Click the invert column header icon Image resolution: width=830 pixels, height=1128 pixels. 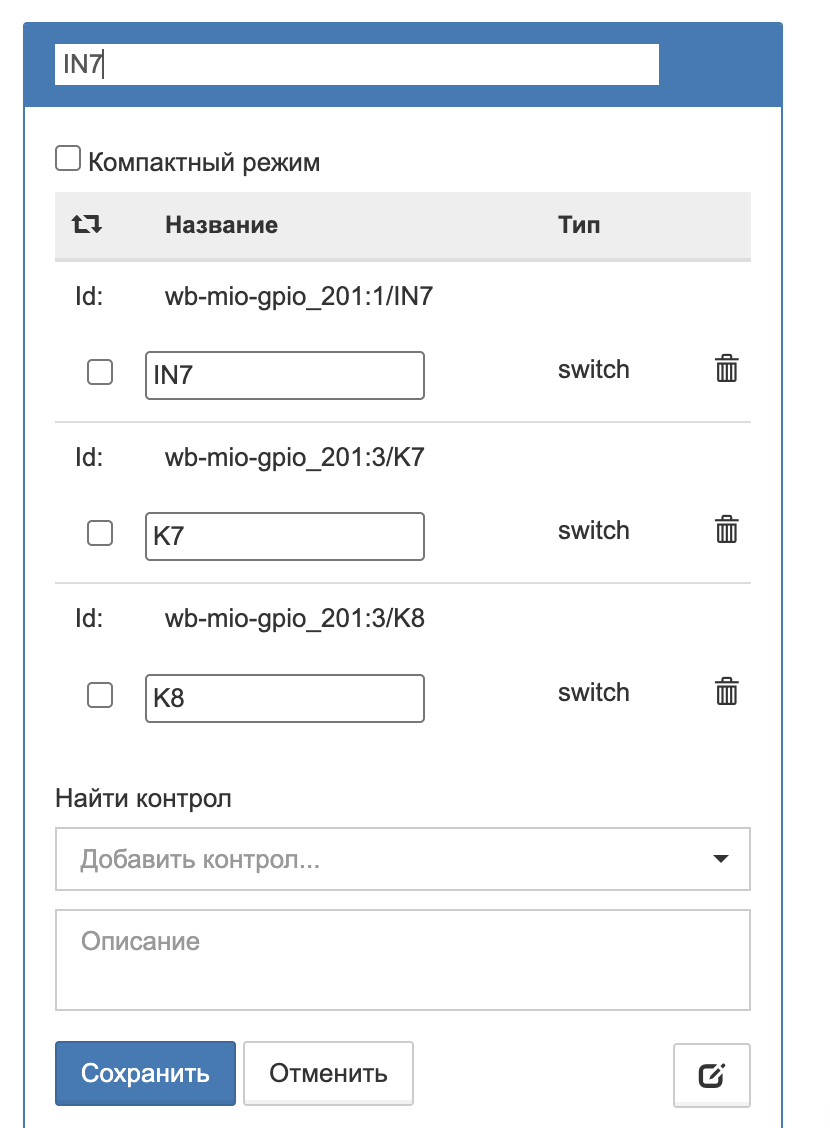point(87,224)
